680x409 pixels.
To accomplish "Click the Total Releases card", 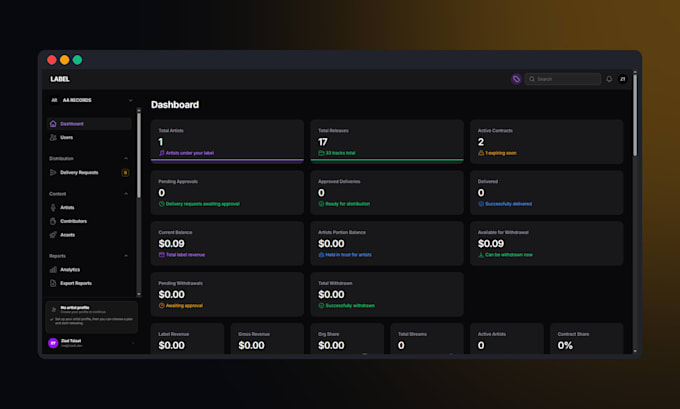I will pos(387,141).
